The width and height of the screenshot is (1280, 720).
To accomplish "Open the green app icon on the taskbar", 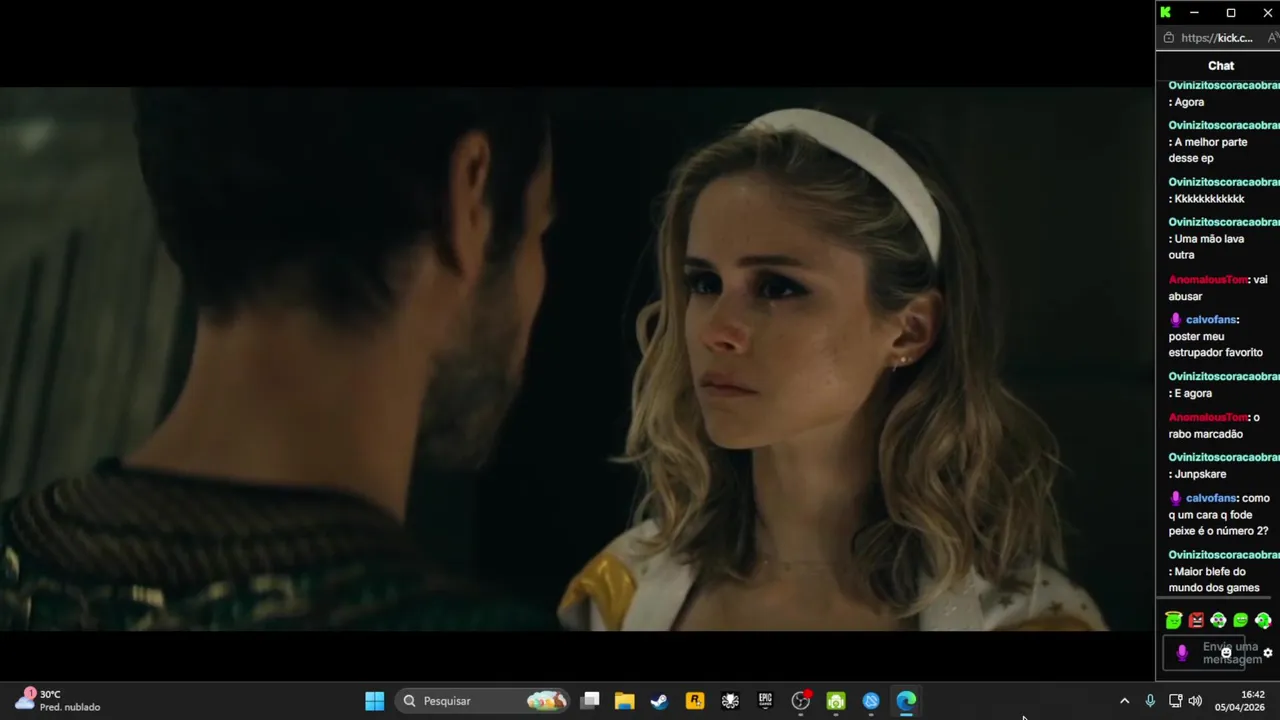I will click(836, 701).
